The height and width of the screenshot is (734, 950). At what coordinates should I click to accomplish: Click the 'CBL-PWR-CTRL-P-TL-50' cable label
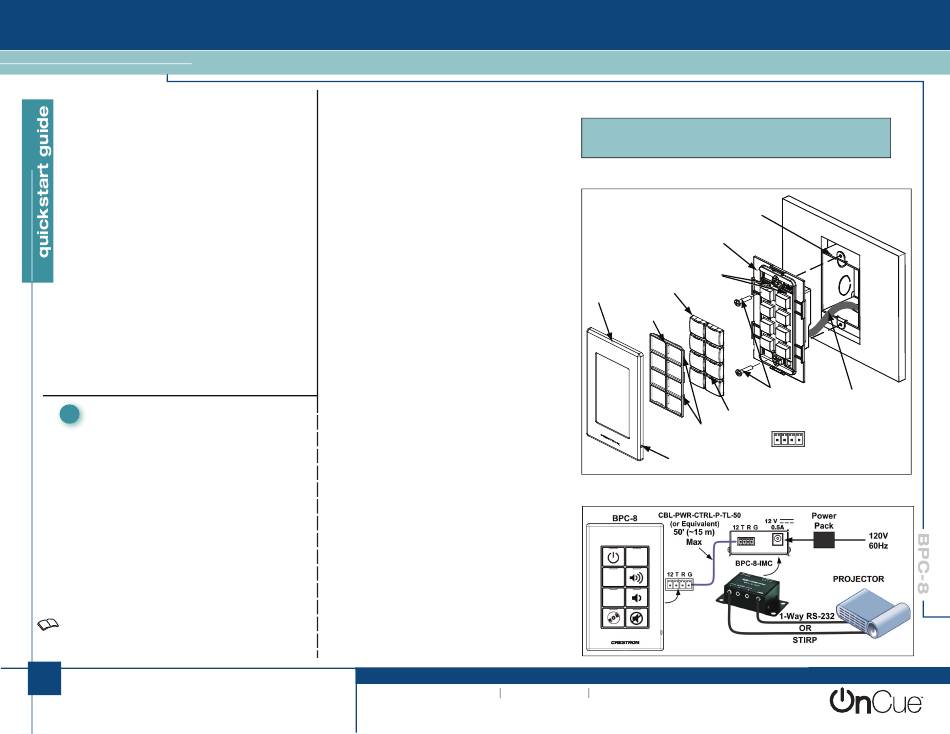699,515
